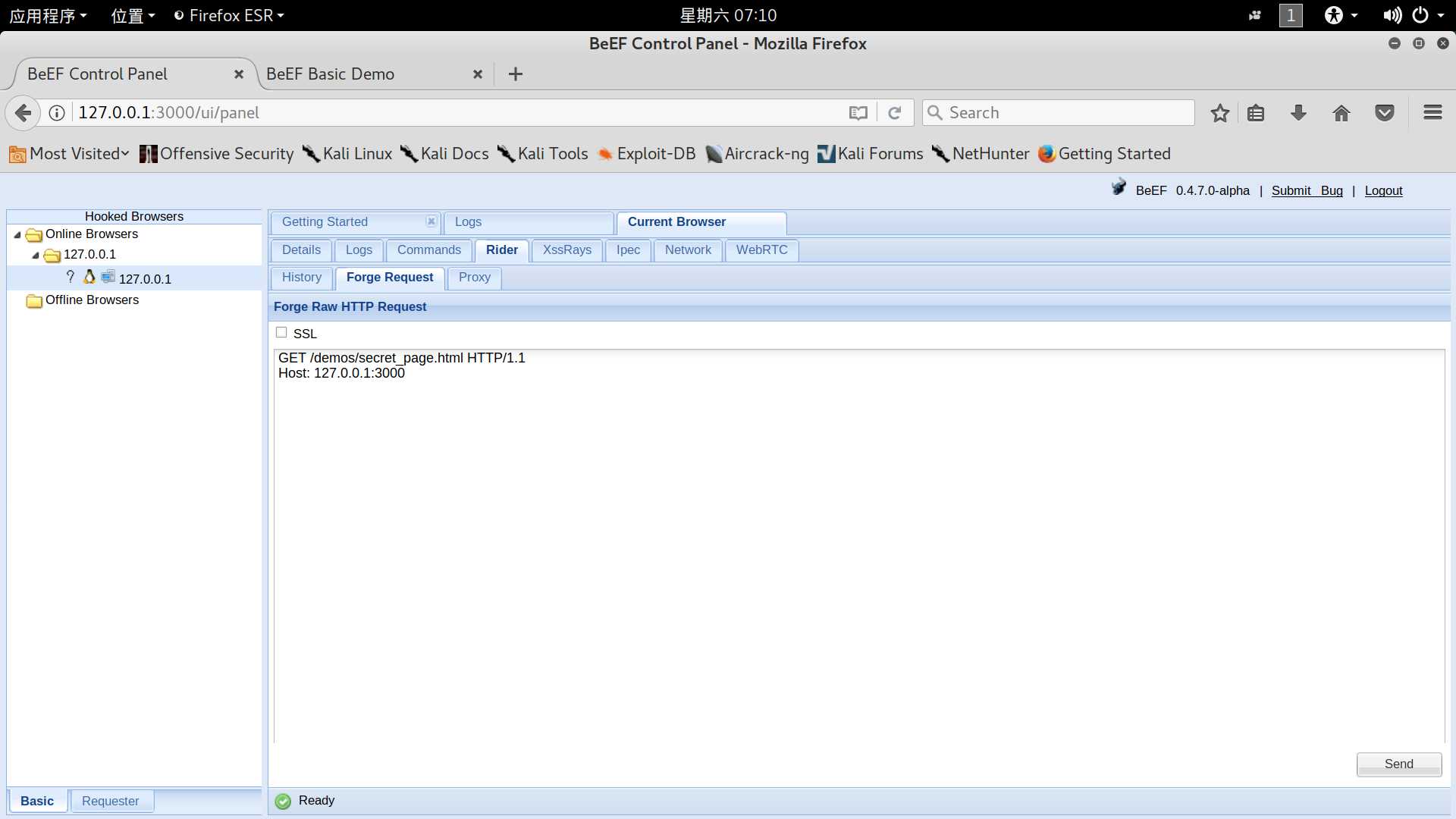Click the Firefox Search box
The width and height of the screenshot is (1456, 819).
click(x=1059, y=113)
